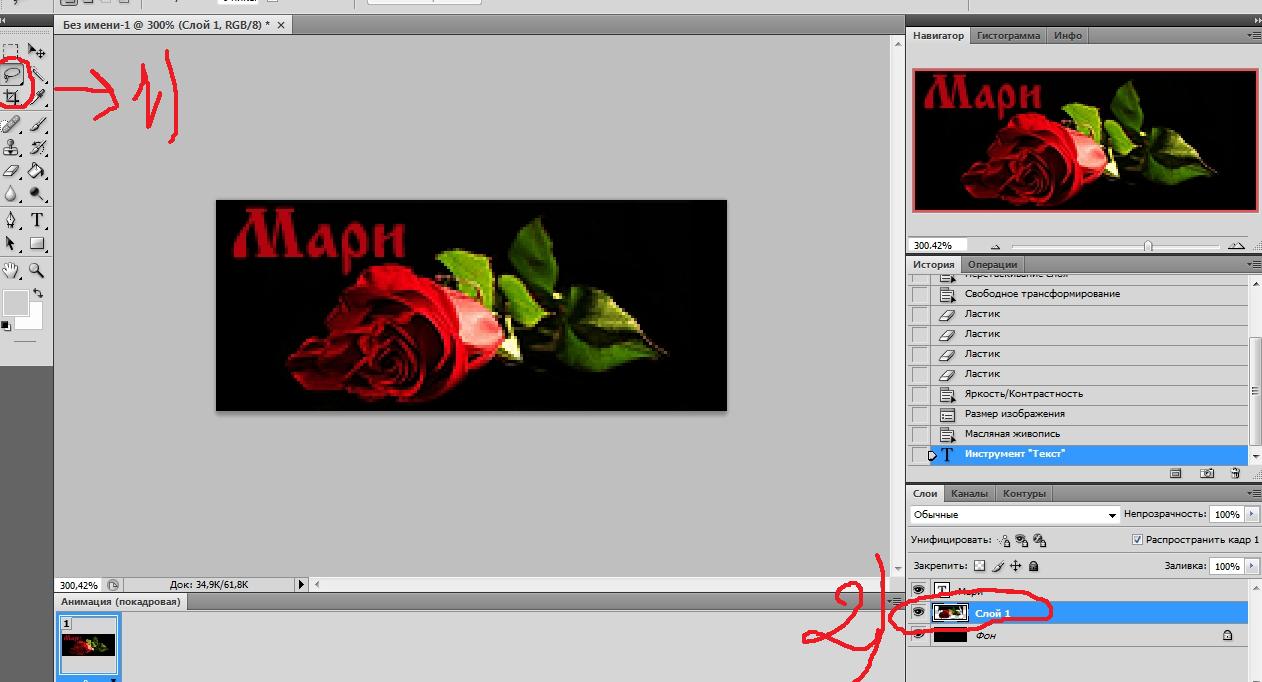Create new document from current history state
Image resolution: width=1262 pixels, height=682 pixels.
coord(1176,473)
